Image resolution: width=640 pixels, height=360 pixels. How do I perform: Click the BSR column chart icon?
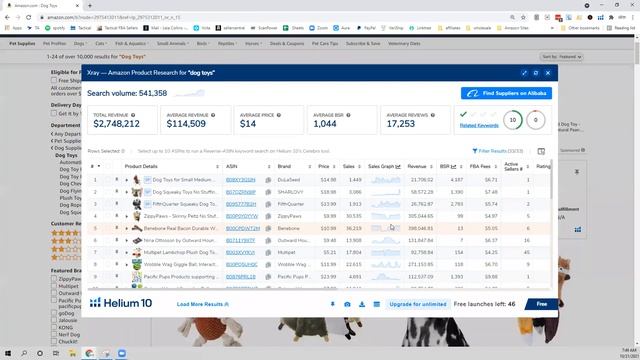coord(453,167)
